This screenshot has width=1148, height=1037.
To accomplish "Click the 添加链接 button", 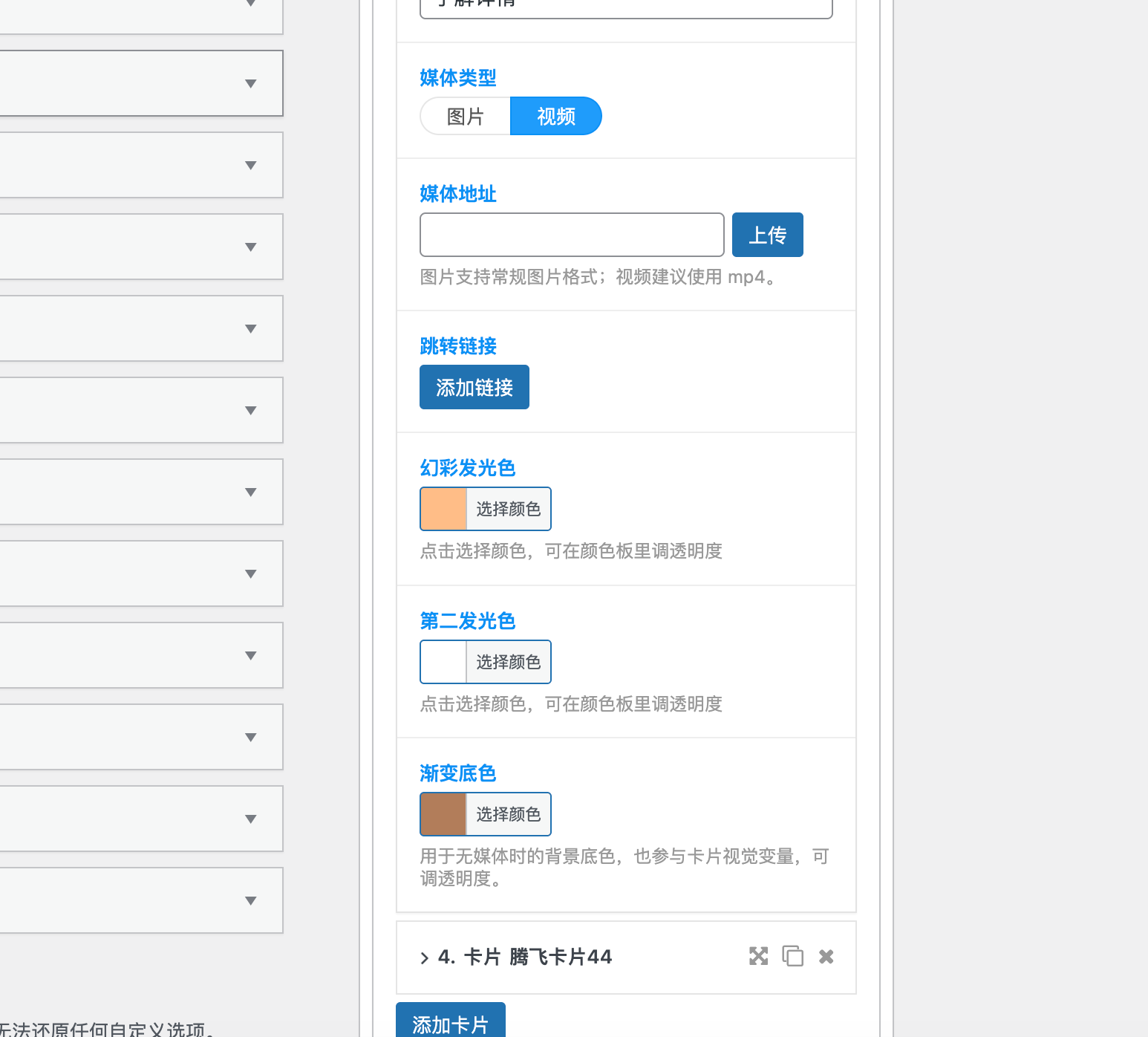I will click(x=474, y=387).
